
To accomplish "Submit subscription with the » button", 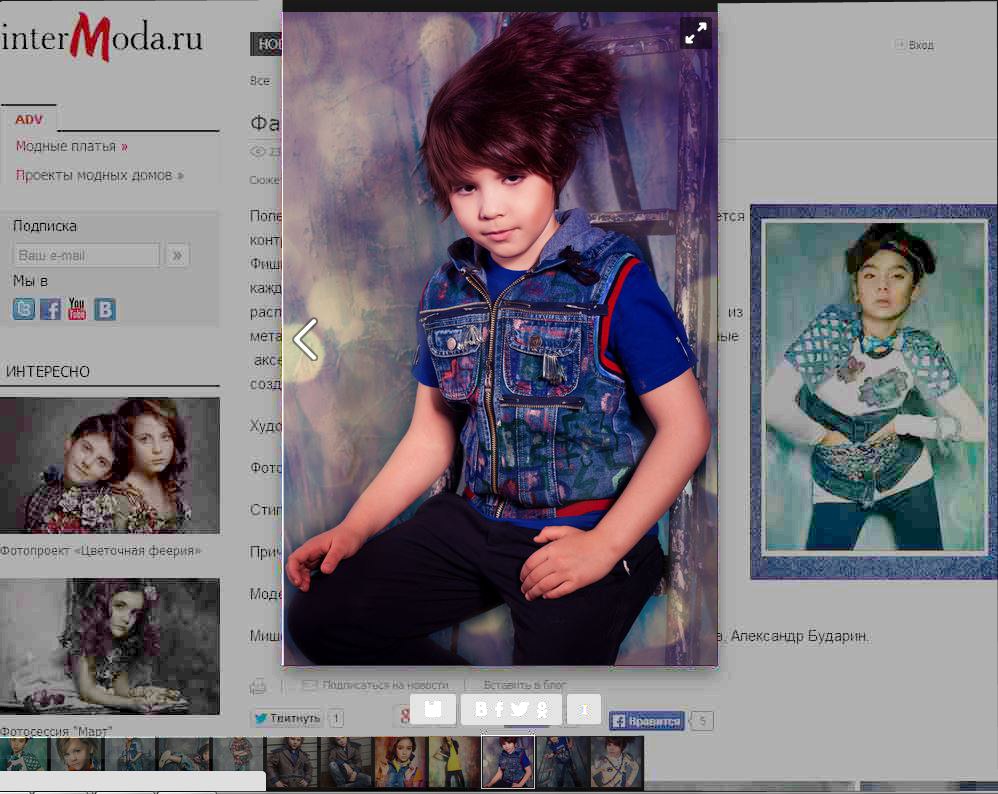I will click(x=177, y=255).
